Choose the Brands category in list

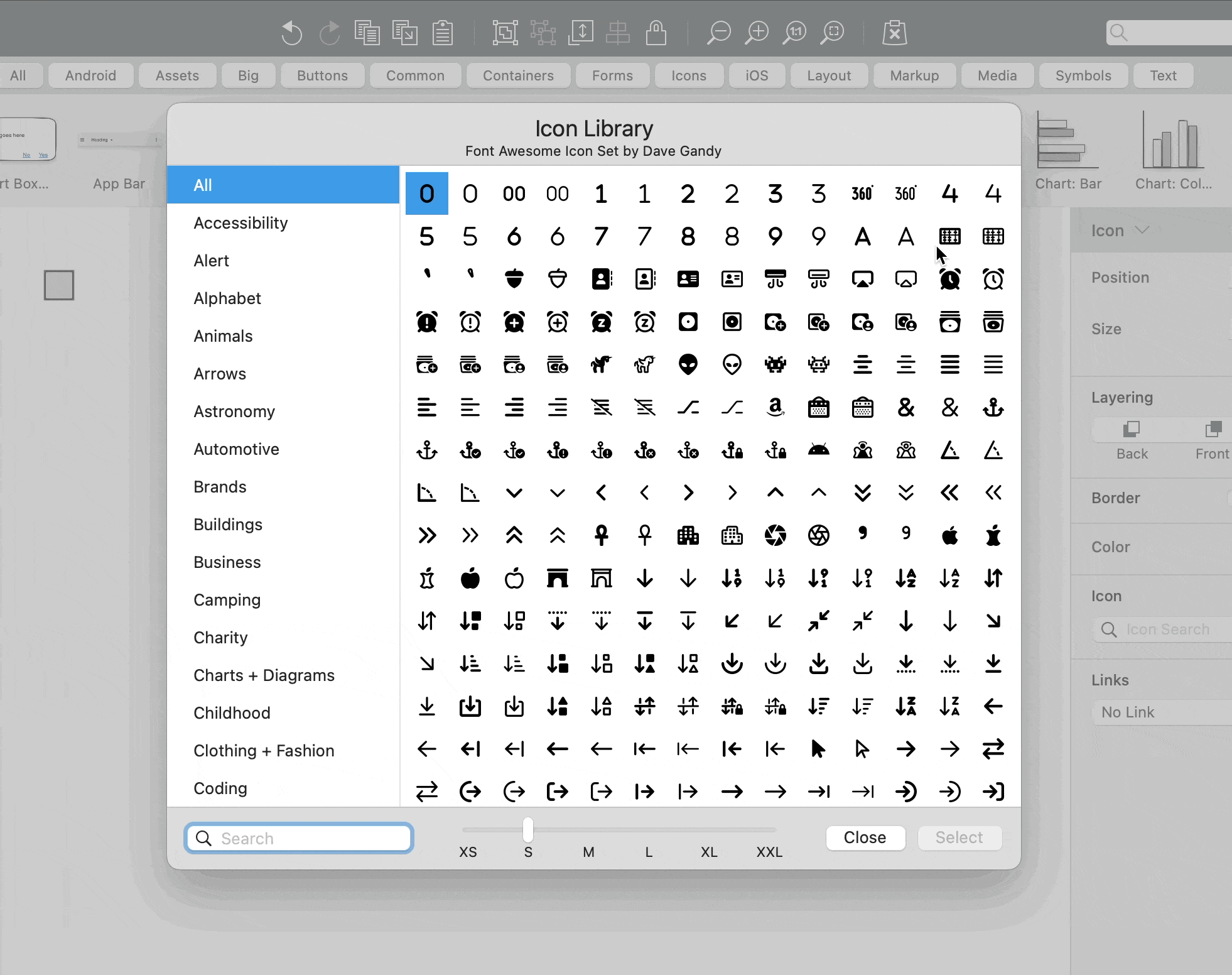point(220,487)
